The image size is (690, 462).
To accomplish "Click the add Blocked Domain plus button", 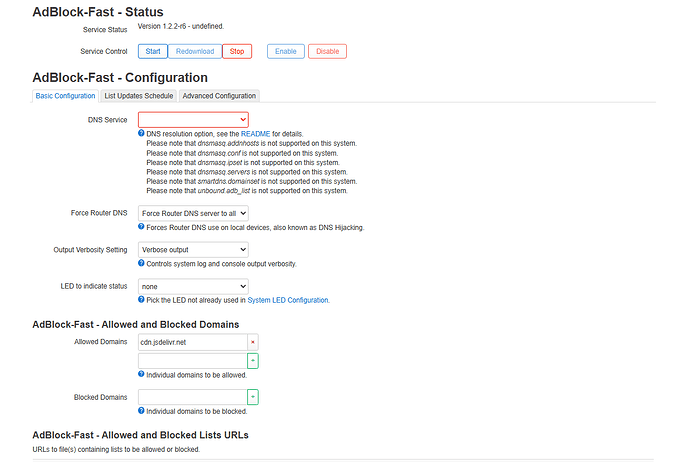I will pos(253,397).
